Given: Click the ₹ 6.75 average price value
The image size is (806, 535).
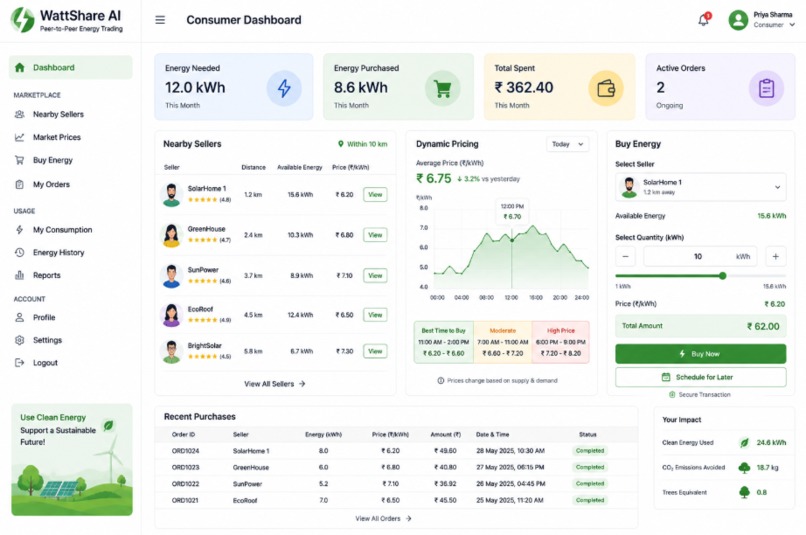Looking at the screenshot, I should pyautogui.click(x=433, y=178).
